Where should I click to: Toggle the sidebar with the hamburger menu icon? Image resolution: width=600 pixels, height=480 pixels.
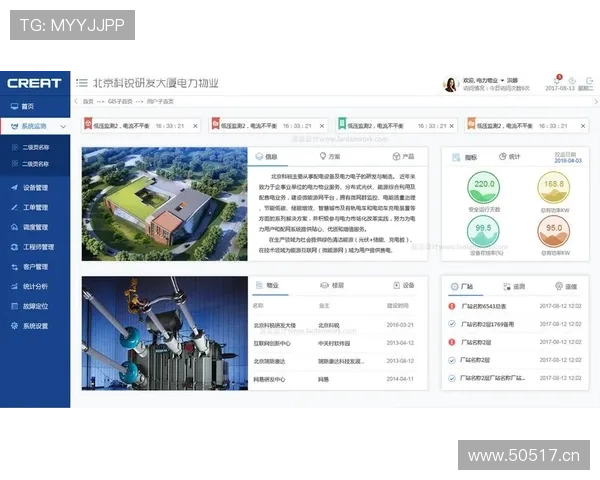tap(82, 83)
